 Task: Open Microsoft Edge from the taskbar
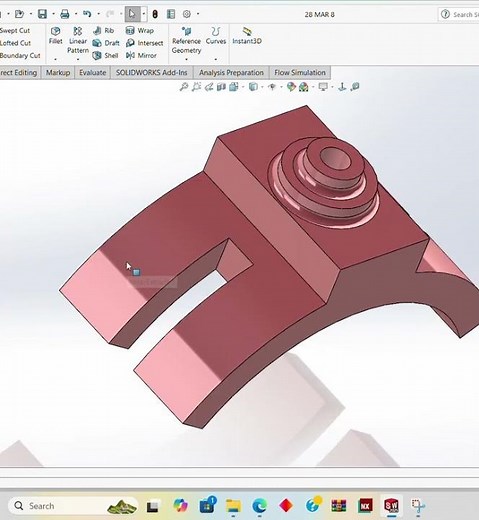[x=259, y=506]
